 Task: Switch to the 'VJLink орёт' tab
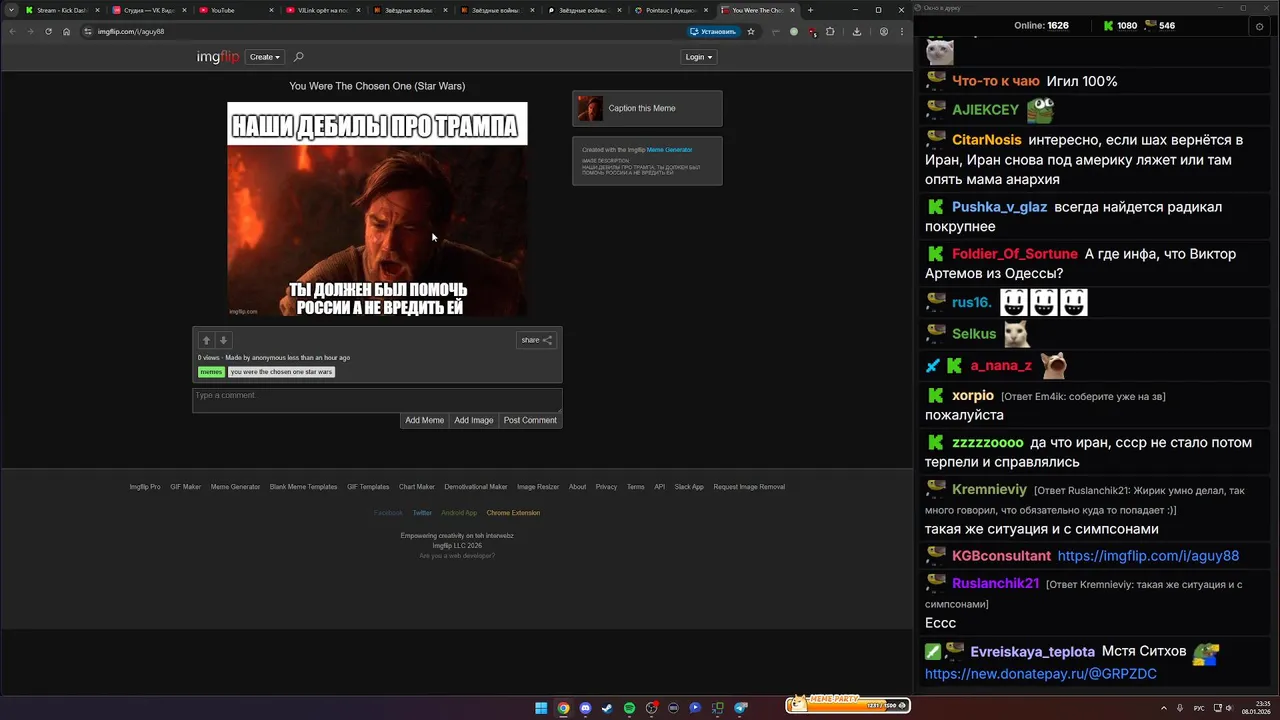pos(321,10)
